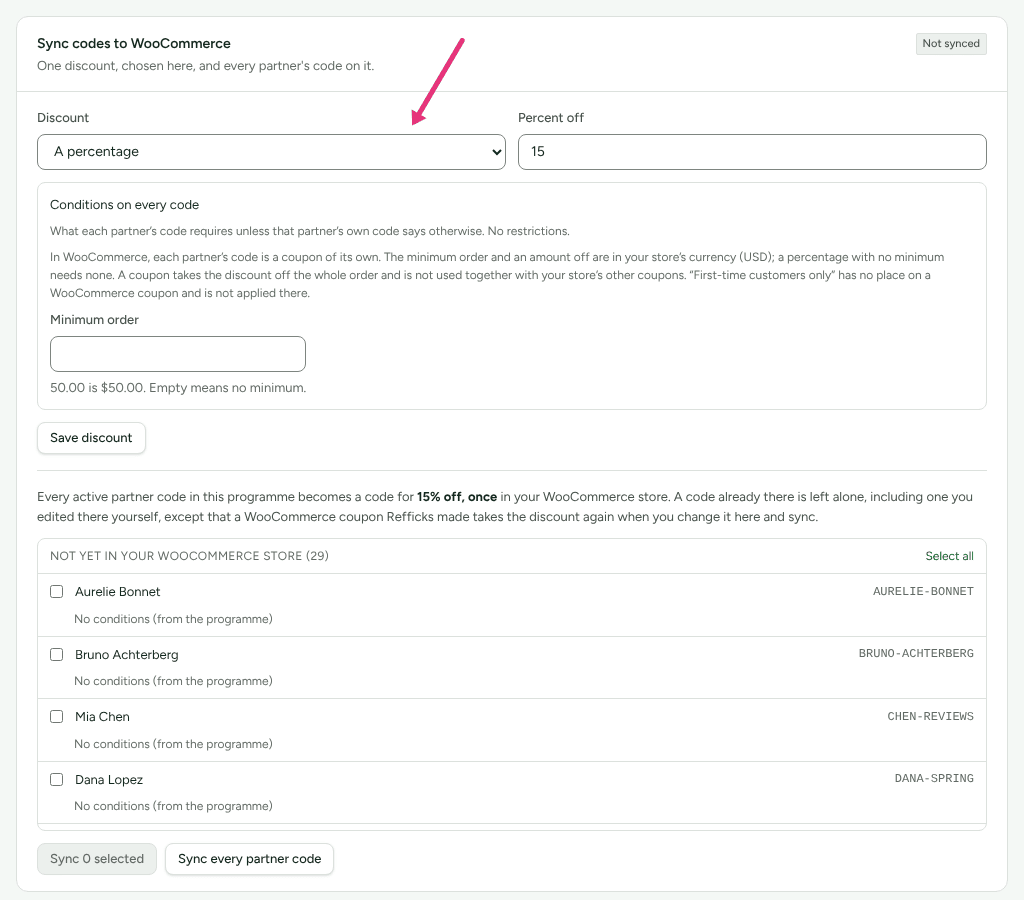Viewport: 1024px width, 900px height.
Task: Open the Discount type dropdown
Action: click(x=271, y=152)
